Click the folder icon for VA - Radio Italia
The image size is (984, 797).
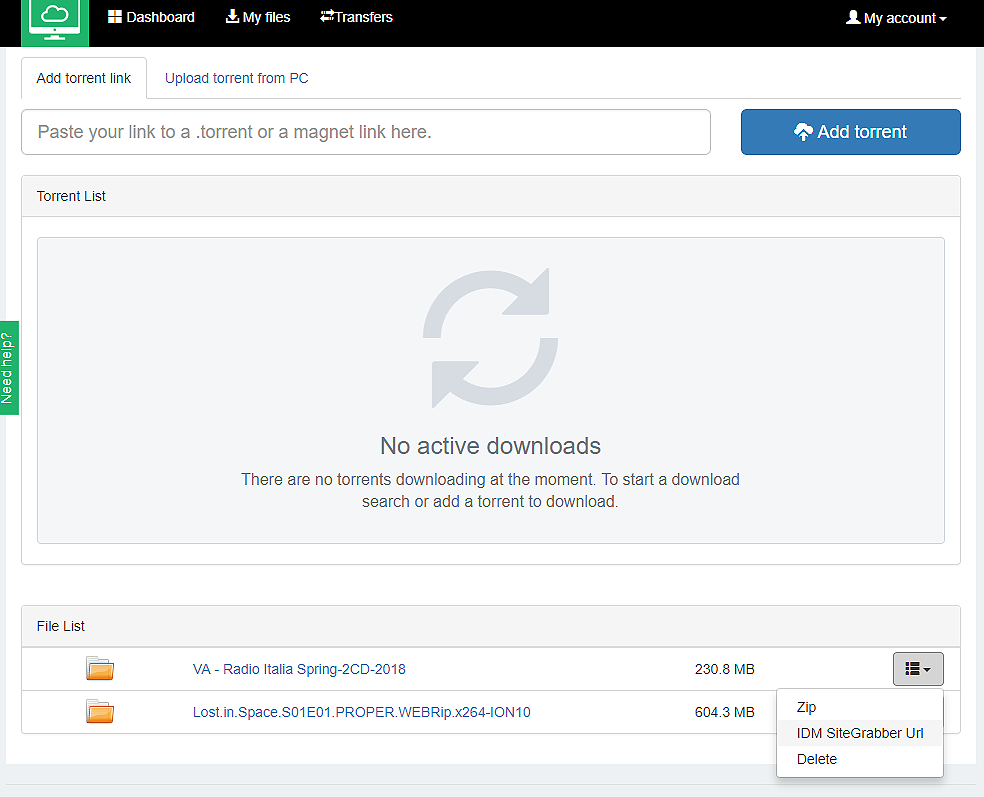[100, 669]
